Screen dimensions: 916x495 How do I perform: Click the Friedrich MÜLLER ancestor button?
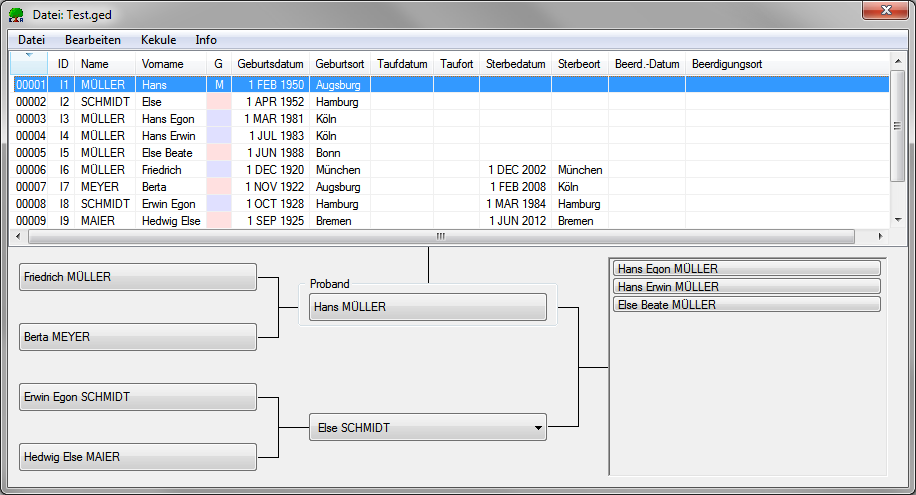click(138, 277)
